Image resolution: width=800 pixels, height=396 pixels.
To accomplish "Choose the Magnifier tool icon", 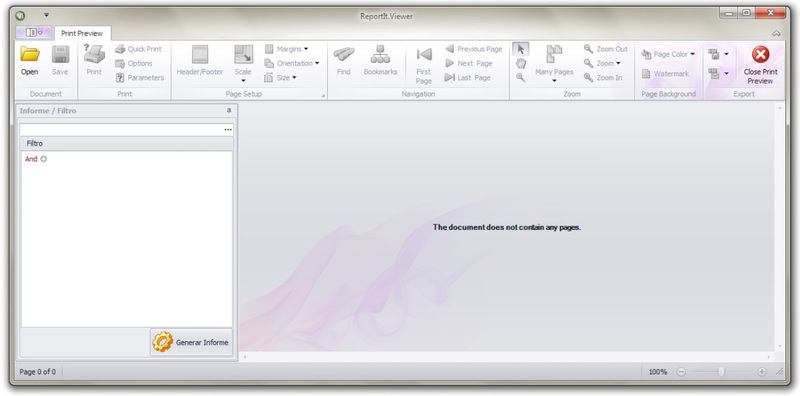I will click(x=520, y=78).
